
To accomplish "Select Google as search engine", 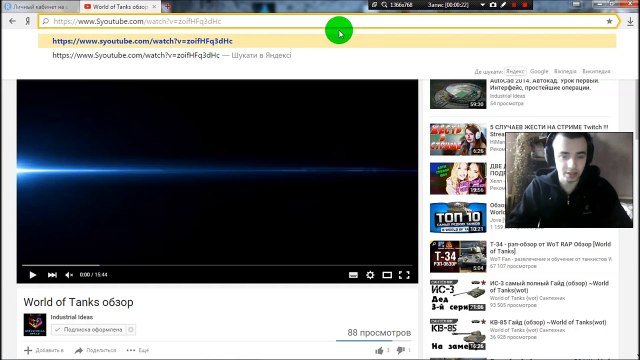I will pos(539,71).
